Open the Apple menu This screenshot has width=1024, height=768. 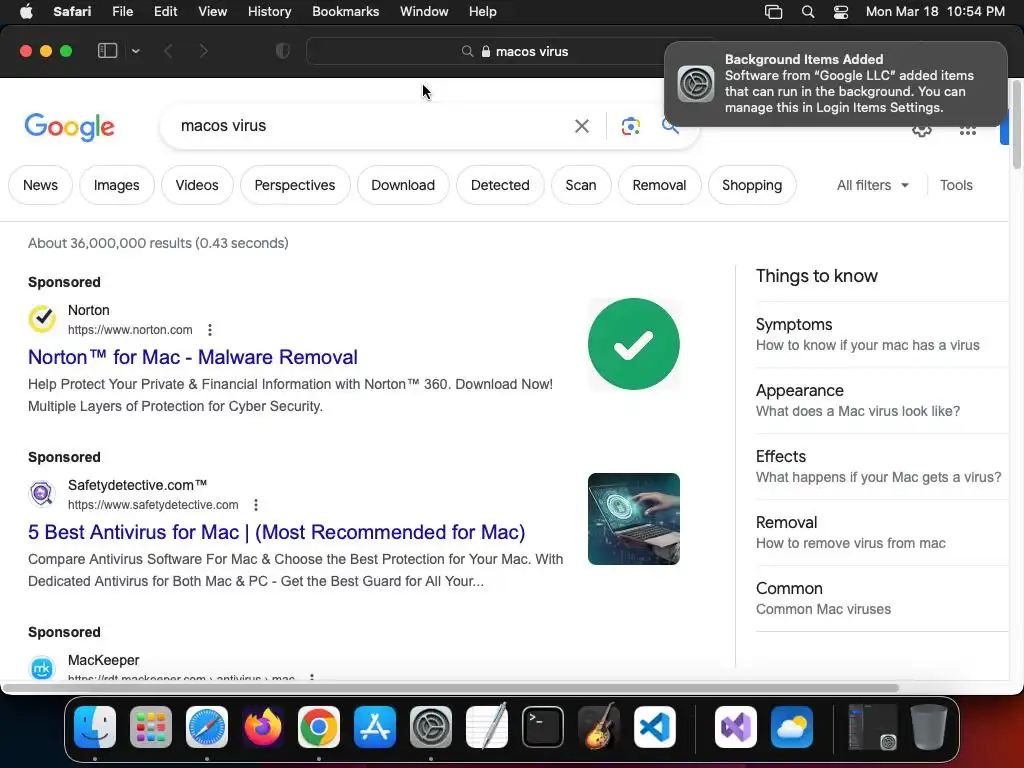pos(26,11)
